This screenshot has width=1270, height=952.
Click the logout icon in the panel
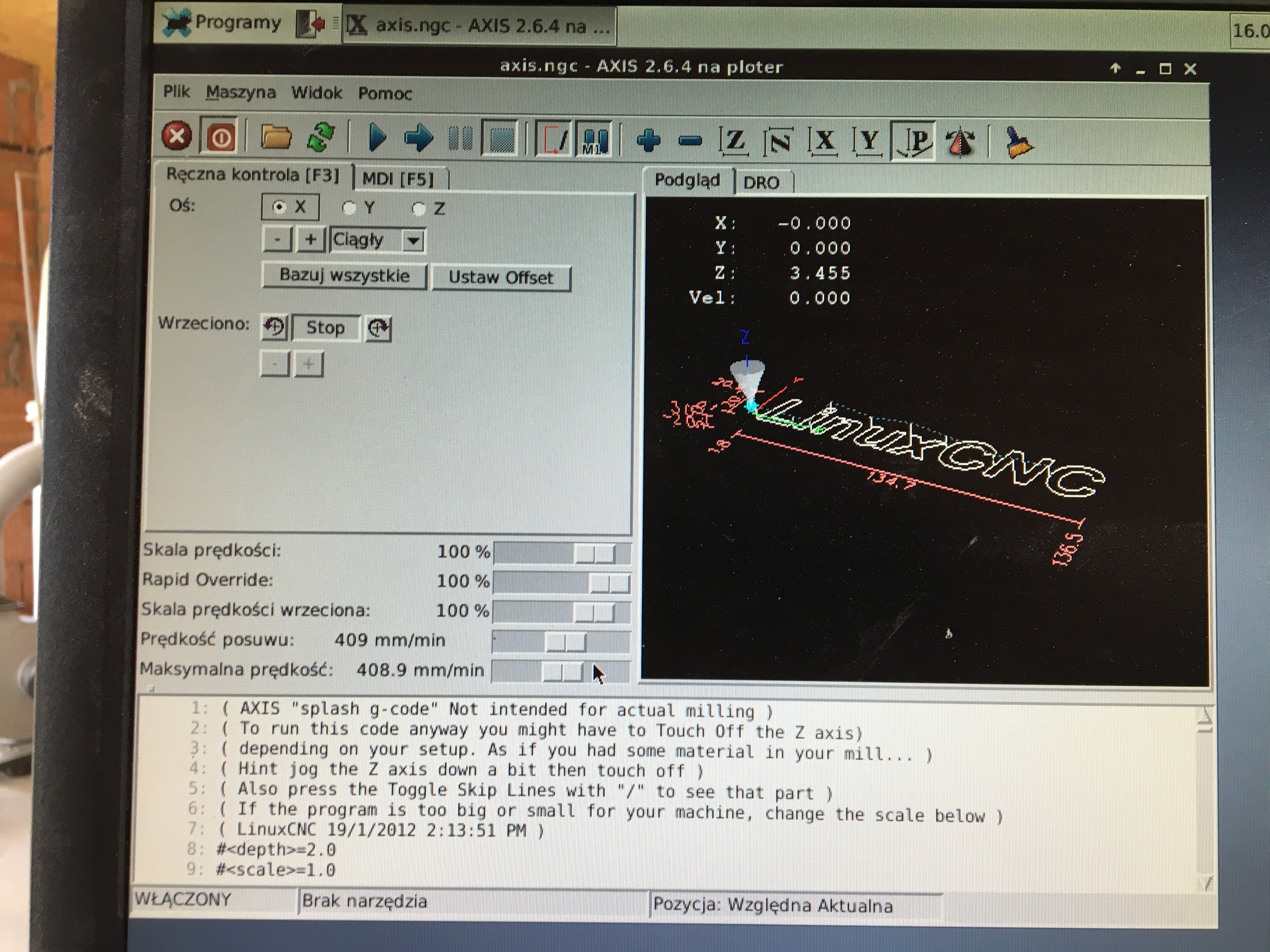[311, 24]
